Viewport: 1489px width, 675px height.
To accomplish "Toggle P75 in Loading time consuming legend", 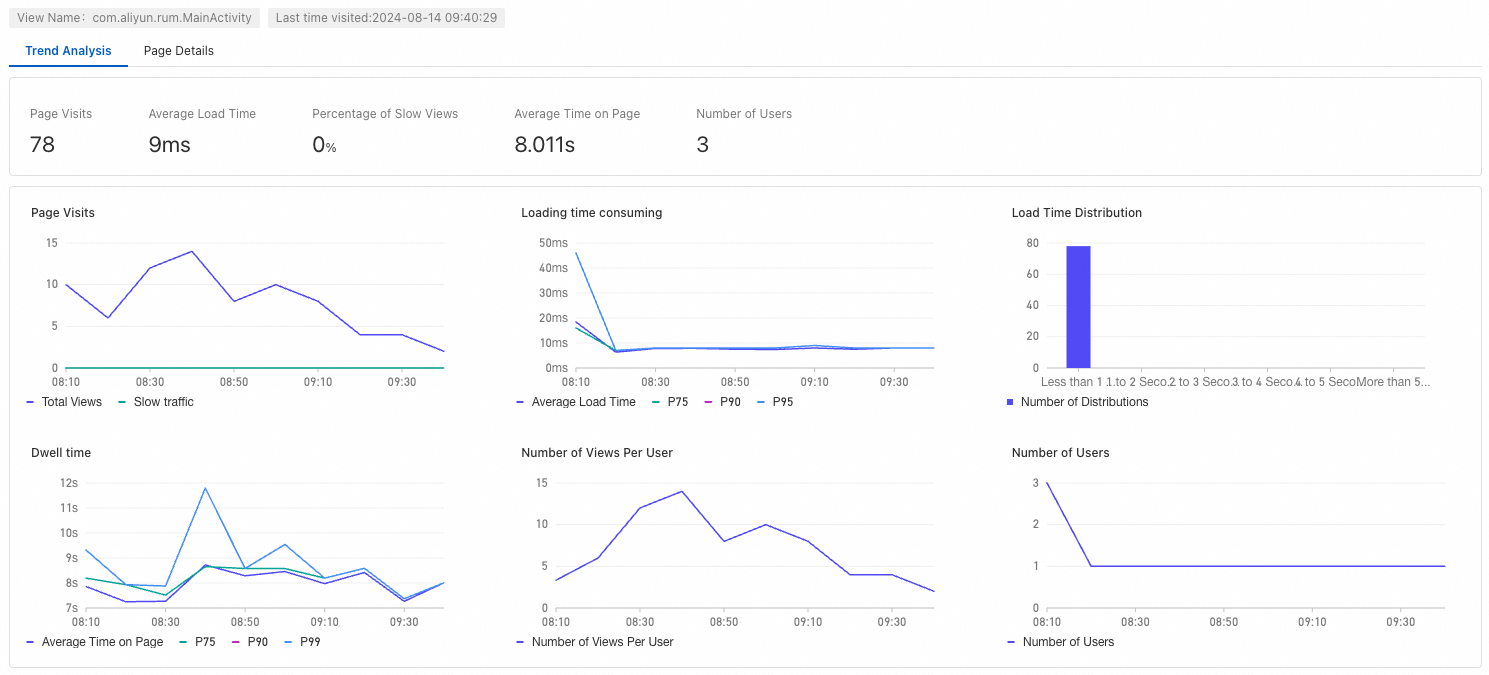I will pos(673,402).
